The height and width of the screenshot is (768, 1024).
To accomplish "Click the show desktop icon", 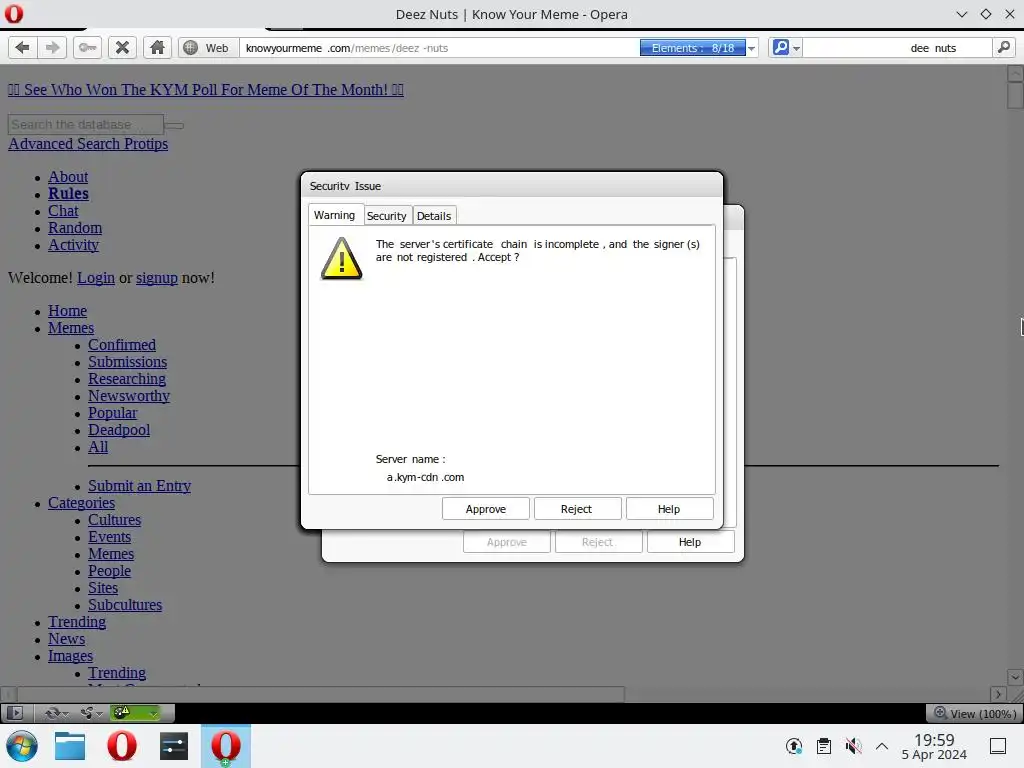I will (997, 746).
